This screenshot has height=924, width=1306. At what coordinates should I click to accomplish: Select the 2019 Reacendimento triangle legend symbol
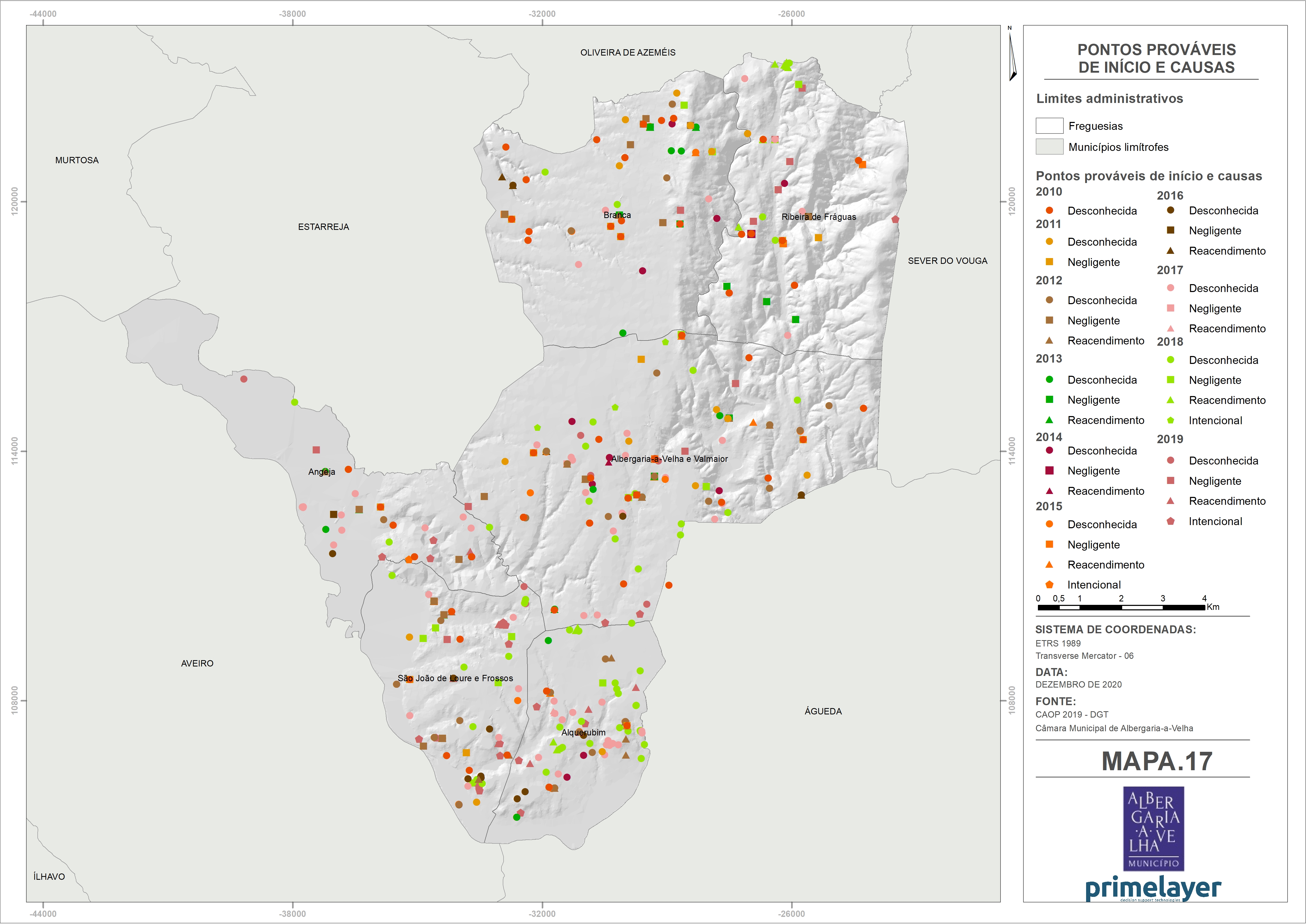[1171, 501]
